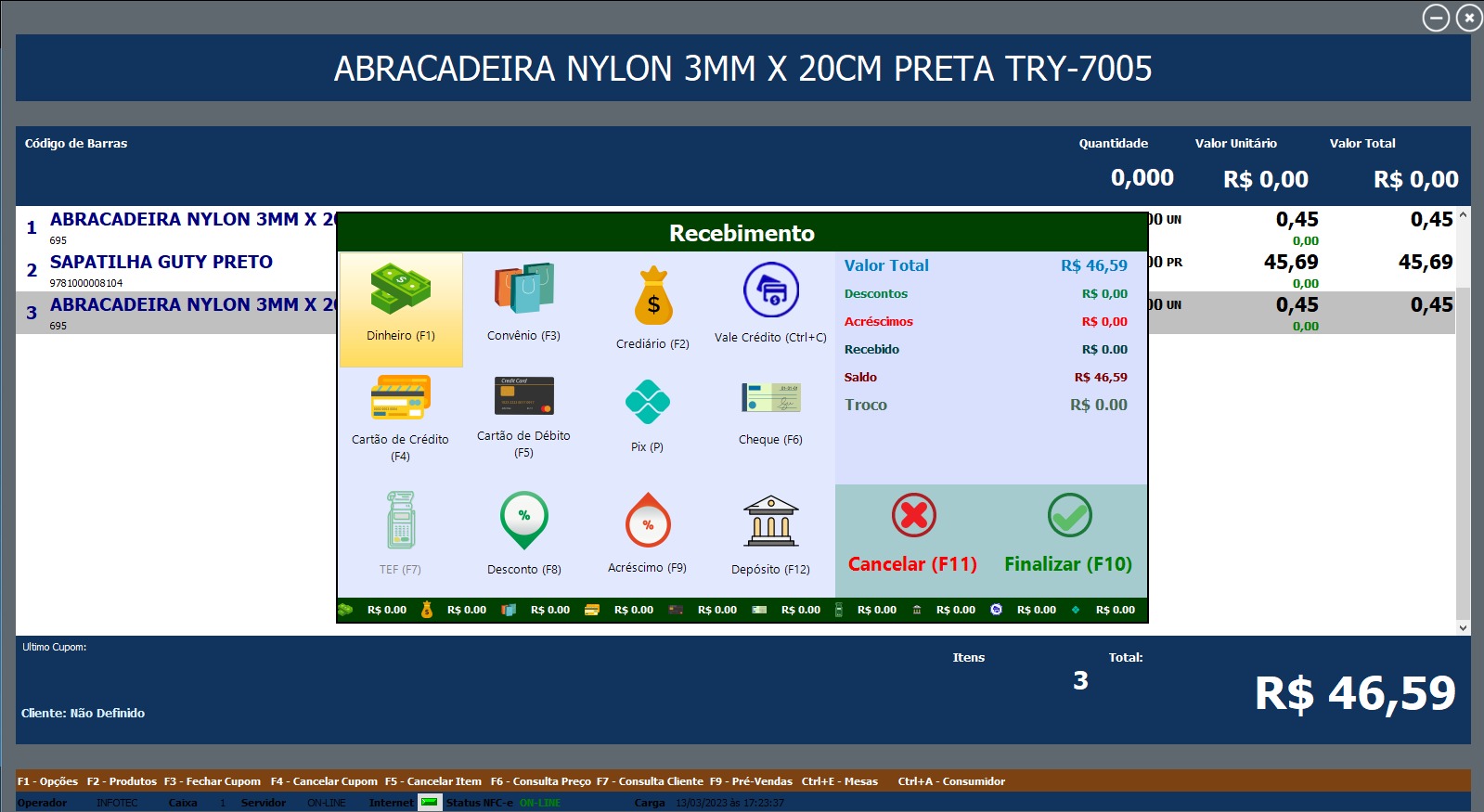Screen dimensions: 1484x812
Task: Click Ctrl+E - Mesas shortcut
Action: [x=840, y=781]
